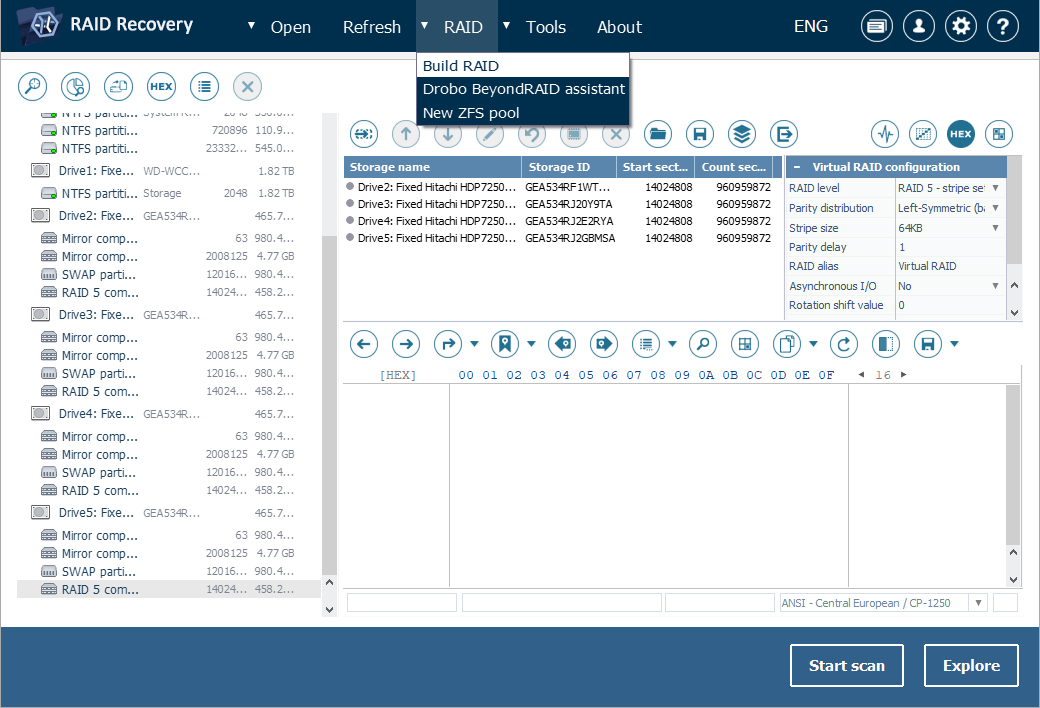This screenshot has width=1040, height=708.
Task: Click the bookmark icon in hex viewer toolbar
Action: coord(505,345)
